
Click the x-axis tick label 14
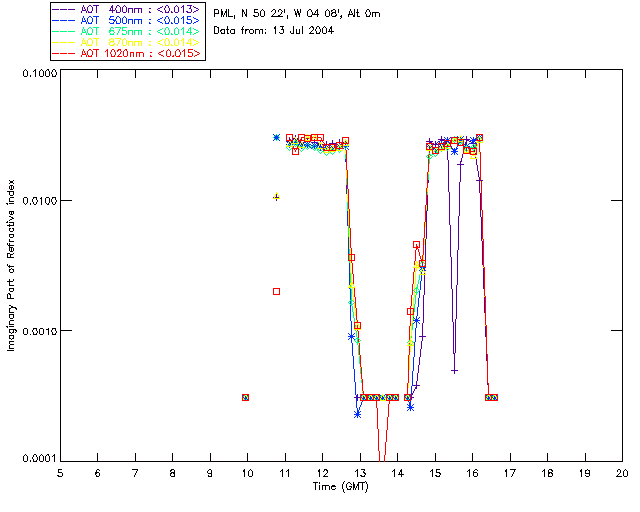tap(398, 473)
